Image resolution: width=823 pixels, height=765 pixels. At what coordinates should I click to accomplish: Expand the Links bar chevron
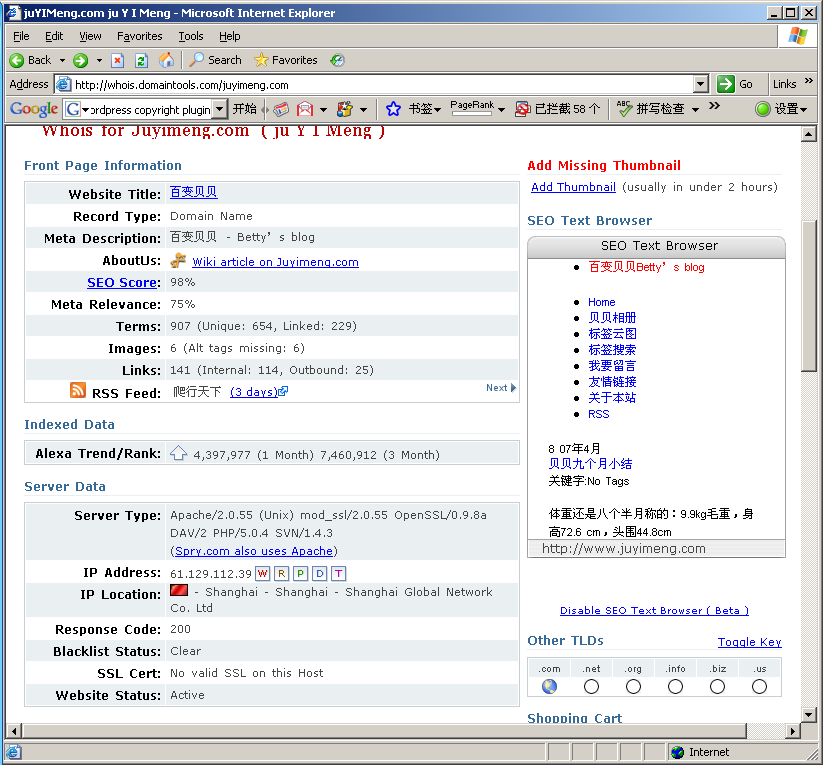pyautogui.click(x=808, y=80)
